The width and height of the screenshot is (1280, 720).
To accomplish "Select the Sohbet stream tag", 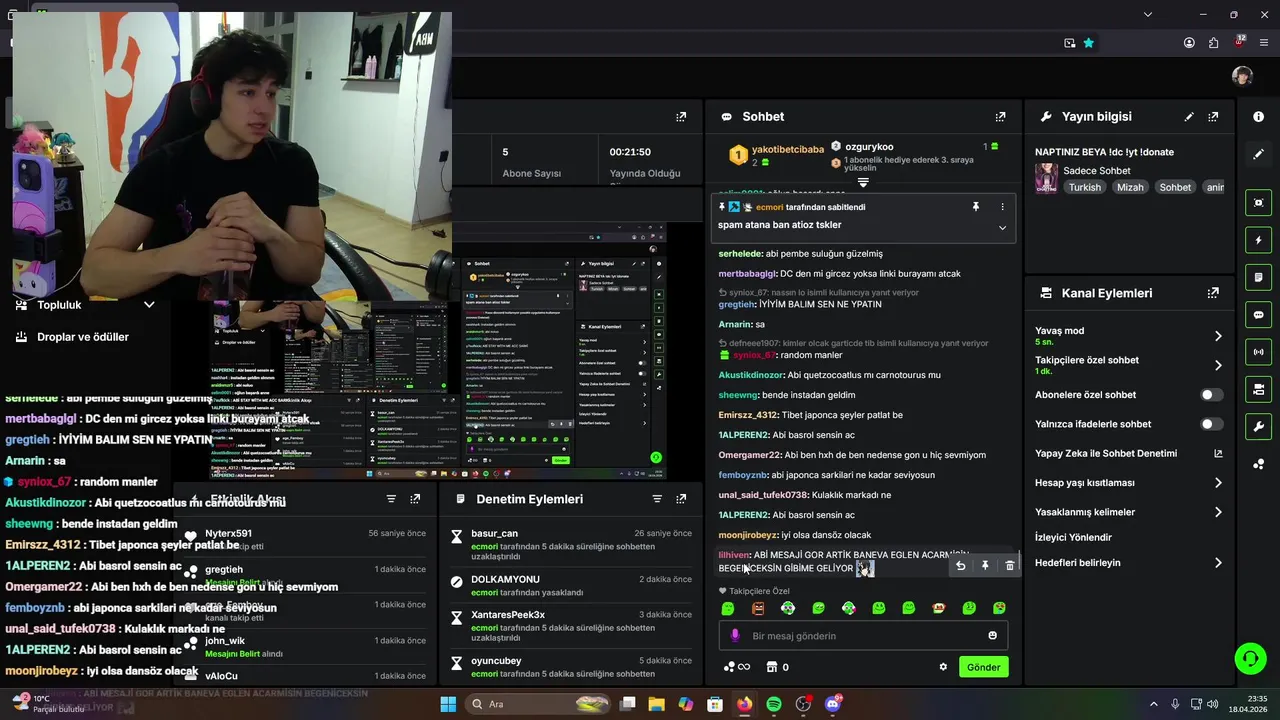I will [x=1175, y=187].
